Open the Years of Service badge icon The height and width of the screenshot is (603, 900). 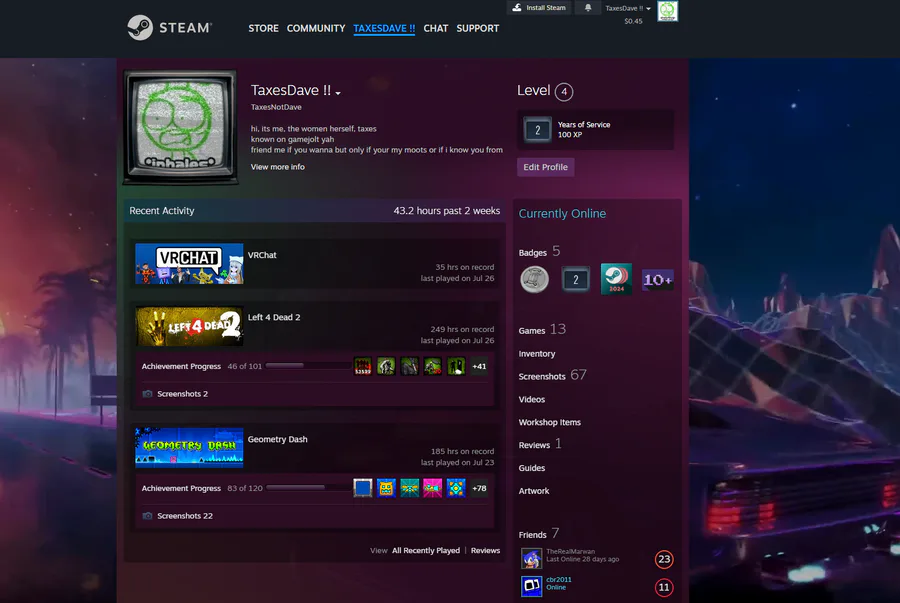(x=537, y=130)
